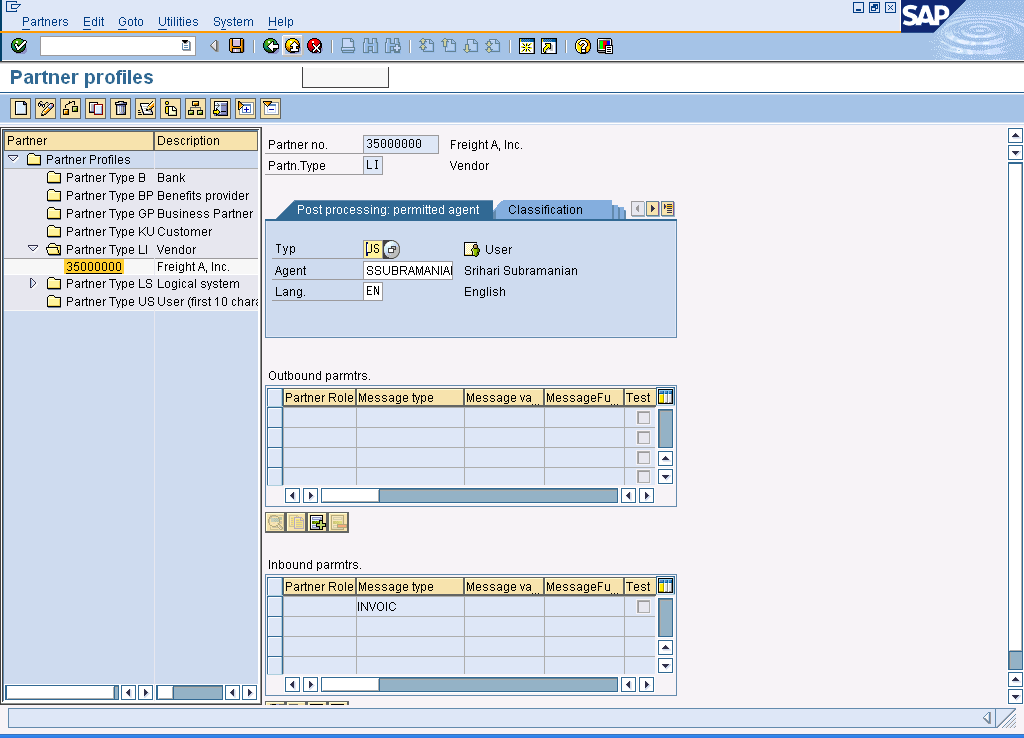This screenshot has height=738, width=1024.
Task: Open the Utilities menu
Action: (178, 22)
